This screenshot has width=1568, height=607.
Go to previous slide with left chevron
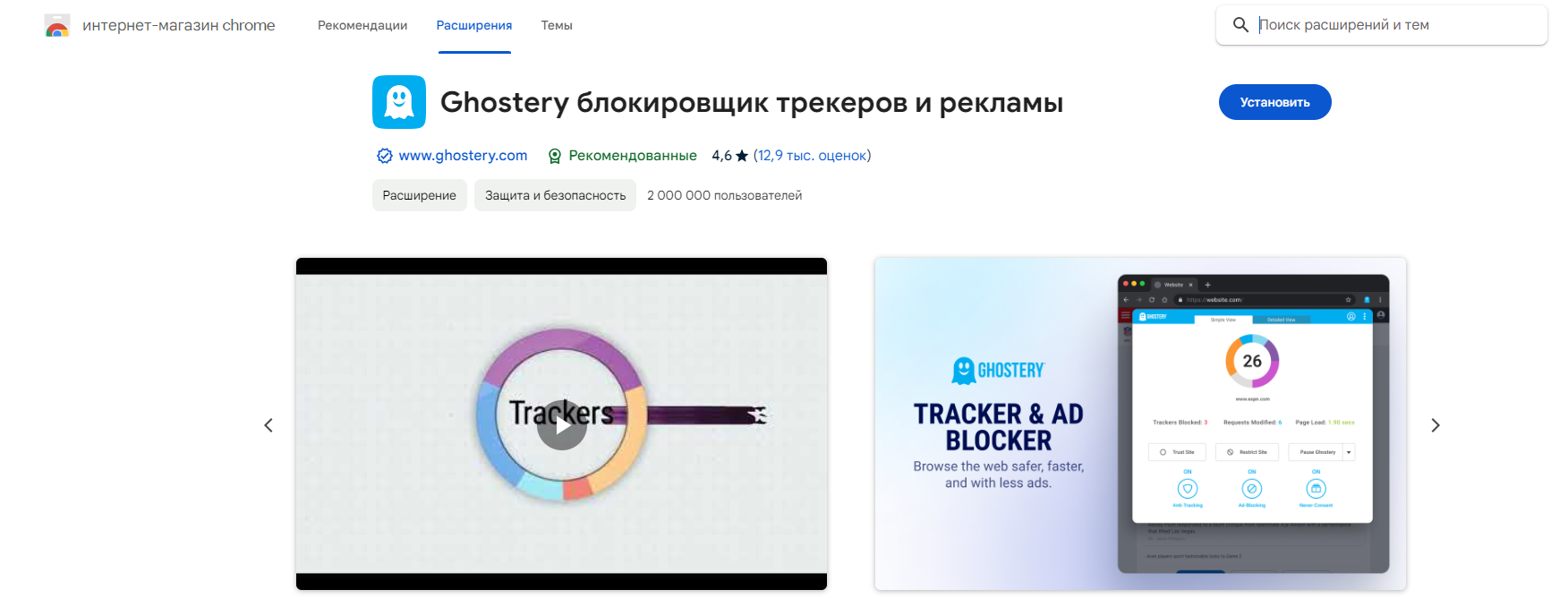point(268,425)
